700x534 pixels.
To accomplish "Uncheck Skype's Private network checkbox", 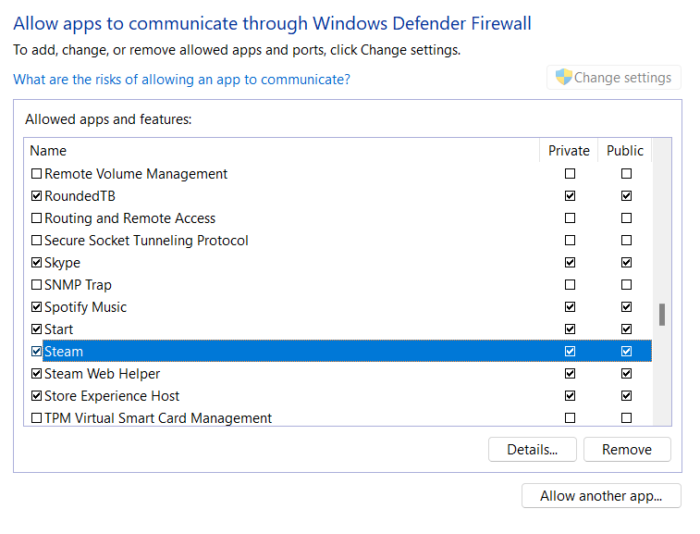I will 570,263.
